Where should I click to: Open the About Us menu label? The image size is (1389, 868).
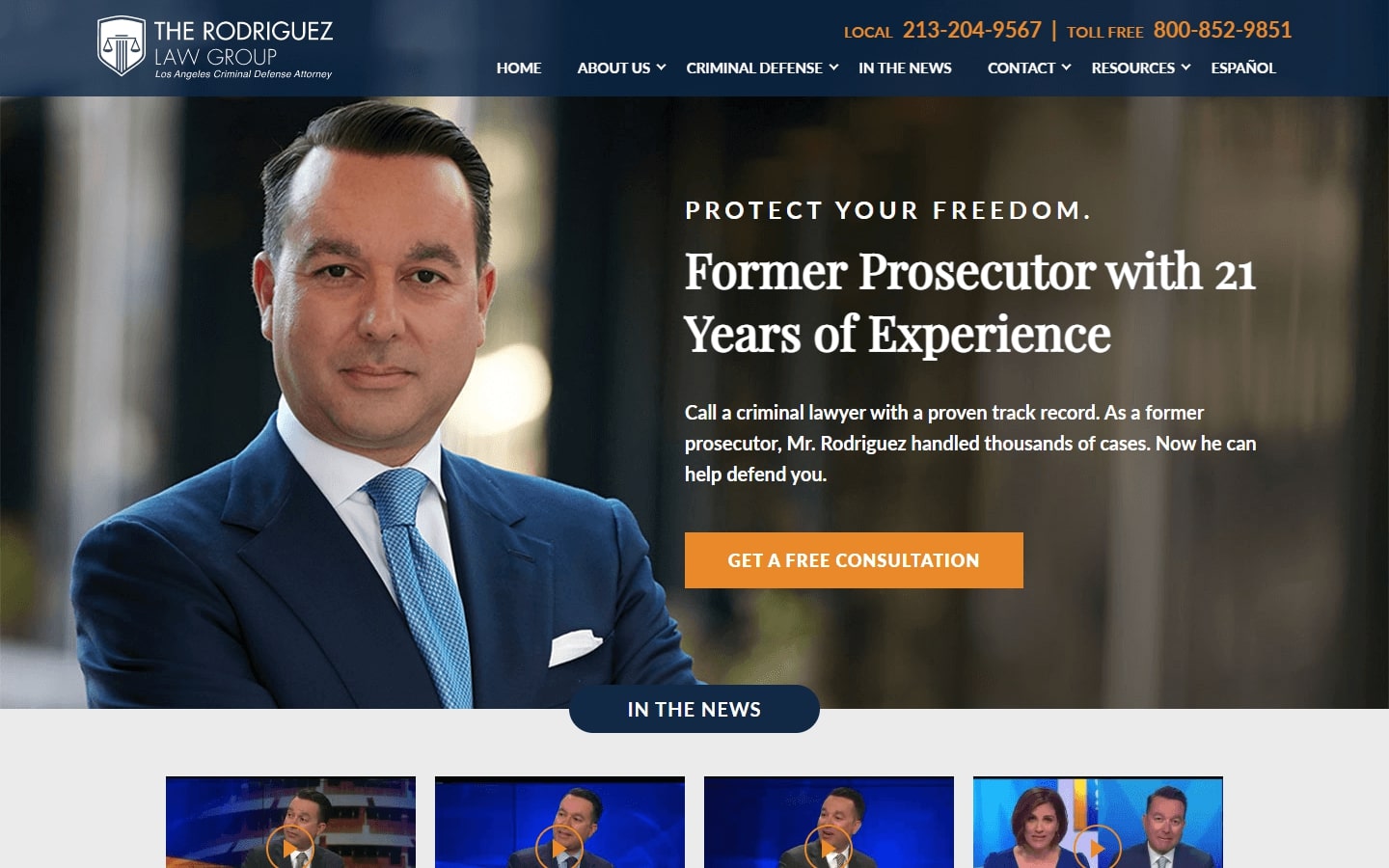[613, 68]
